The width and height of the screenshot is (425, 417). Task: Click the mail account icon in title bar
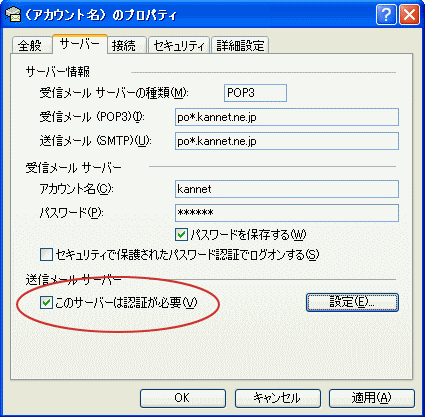[13, 15]
